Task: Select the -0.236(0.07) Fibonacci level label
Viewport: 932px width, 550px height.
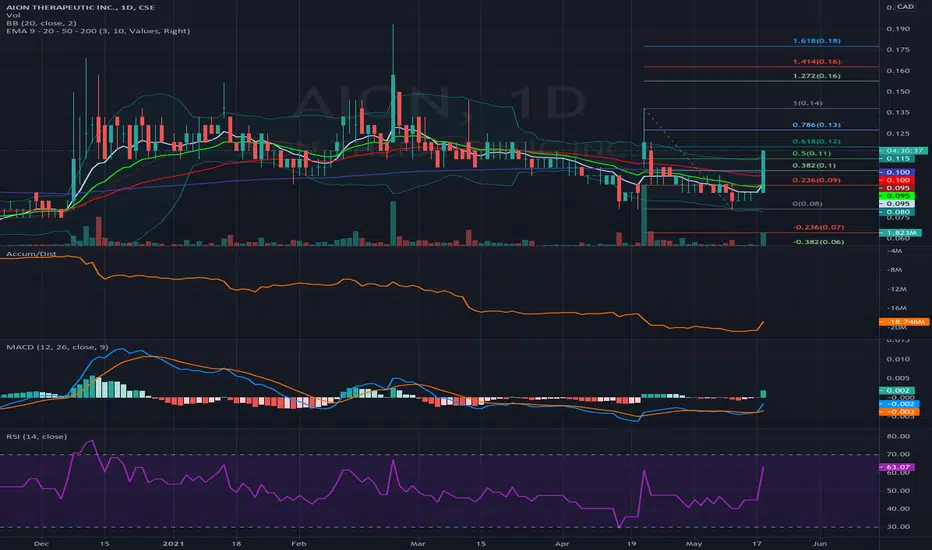Action: (x=818, y=227)
